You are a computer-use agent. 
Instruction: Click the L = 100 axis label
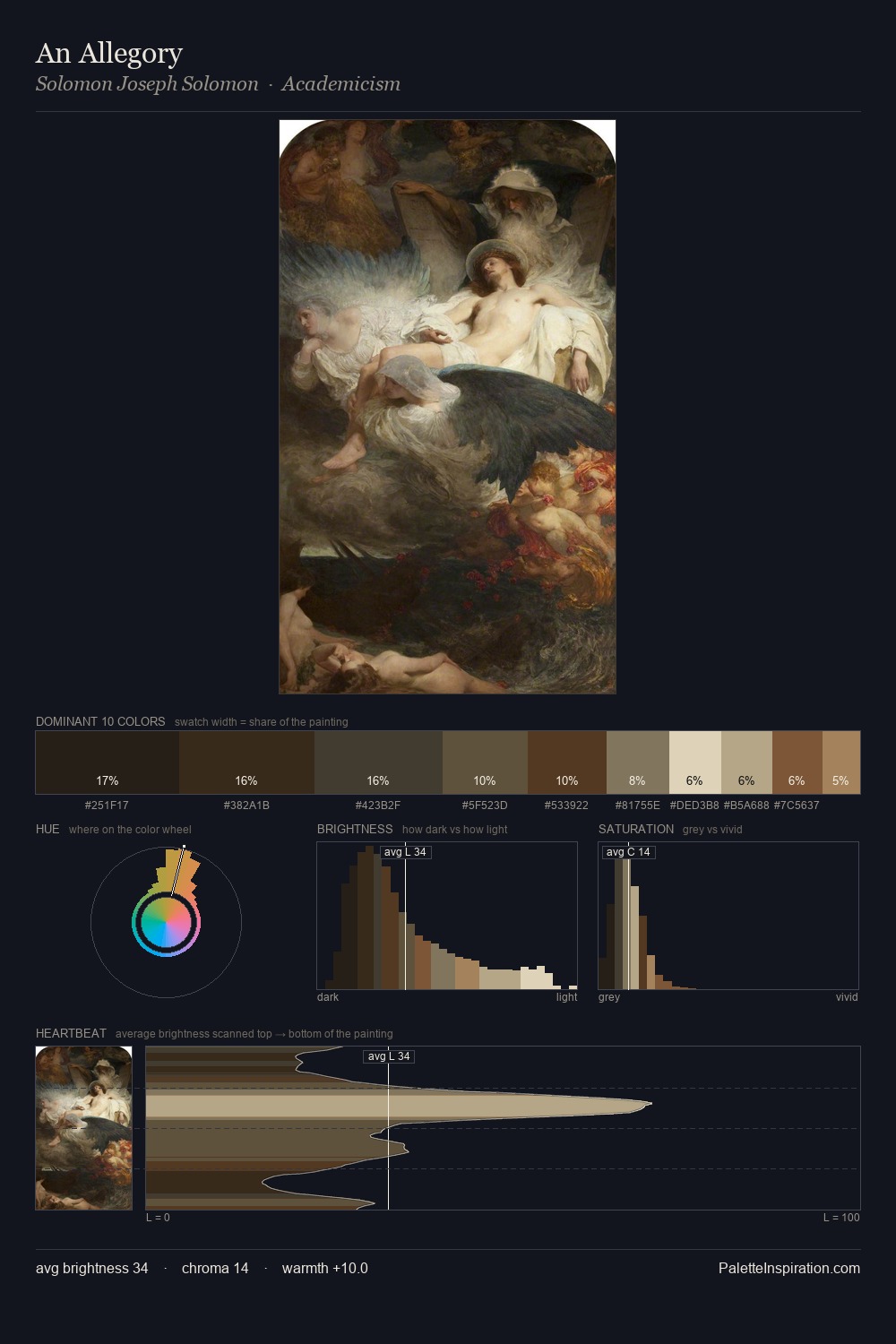(841, 1218)
